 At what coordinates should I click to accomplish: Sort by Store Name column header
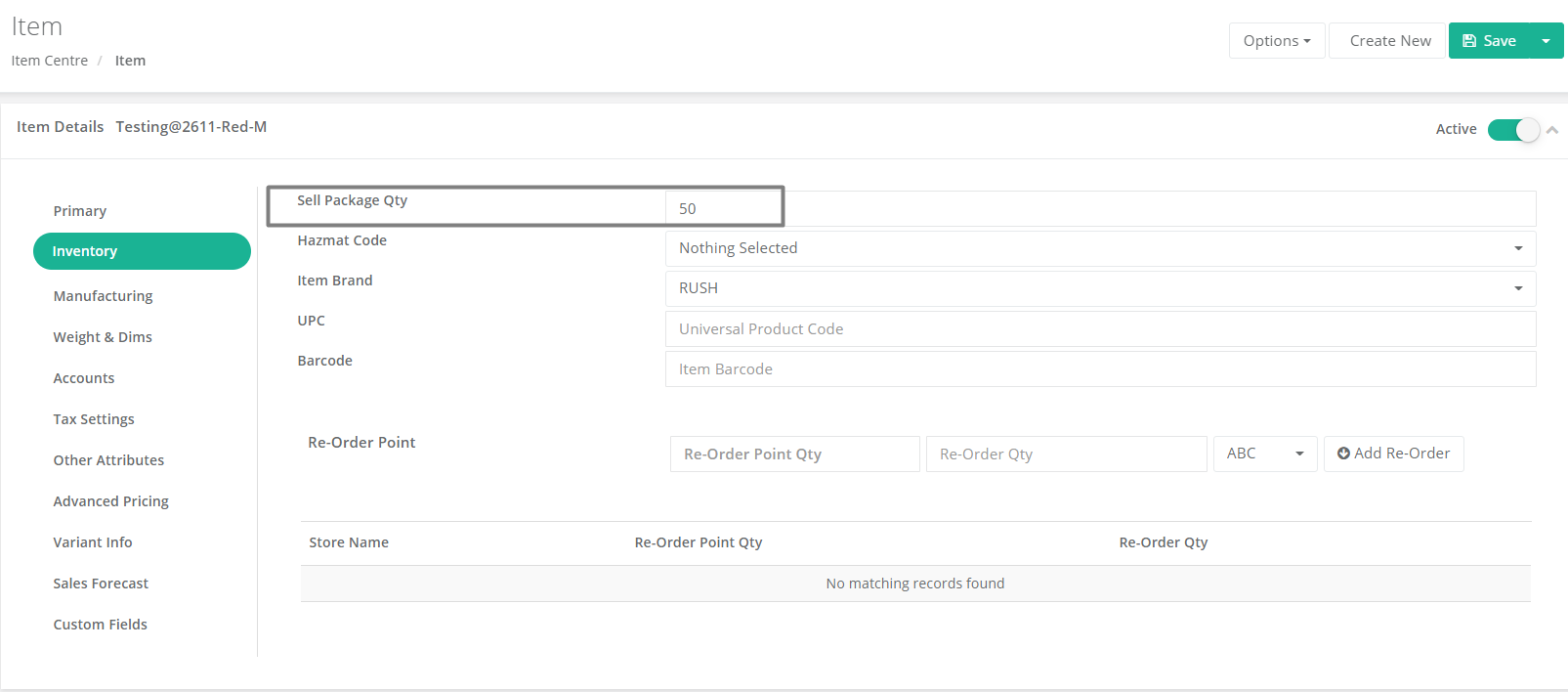click(x=349, y=542)
